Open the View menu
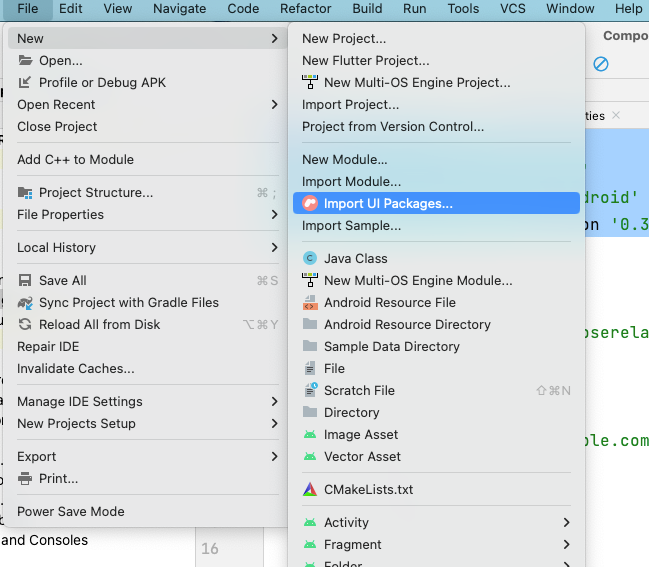 pos(118,9)
